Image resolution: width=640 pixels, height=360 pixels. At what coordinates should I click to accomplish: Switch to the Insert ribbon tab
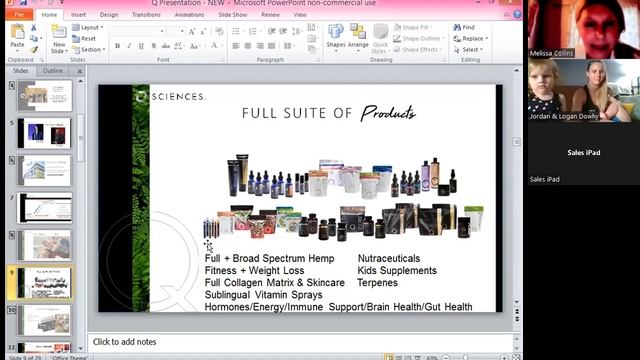coord(78,14)
